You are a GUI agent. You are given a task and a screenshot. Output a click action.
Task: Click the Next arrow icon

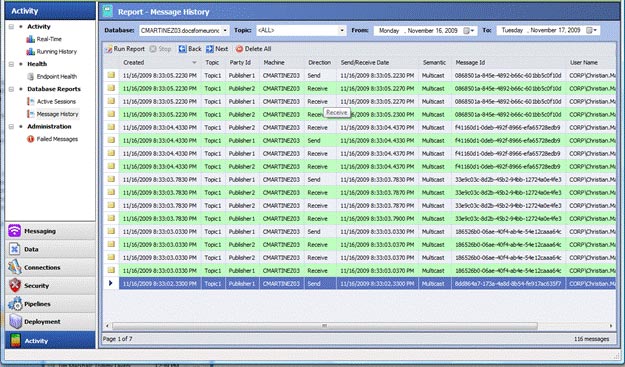(x=210, y=49)
